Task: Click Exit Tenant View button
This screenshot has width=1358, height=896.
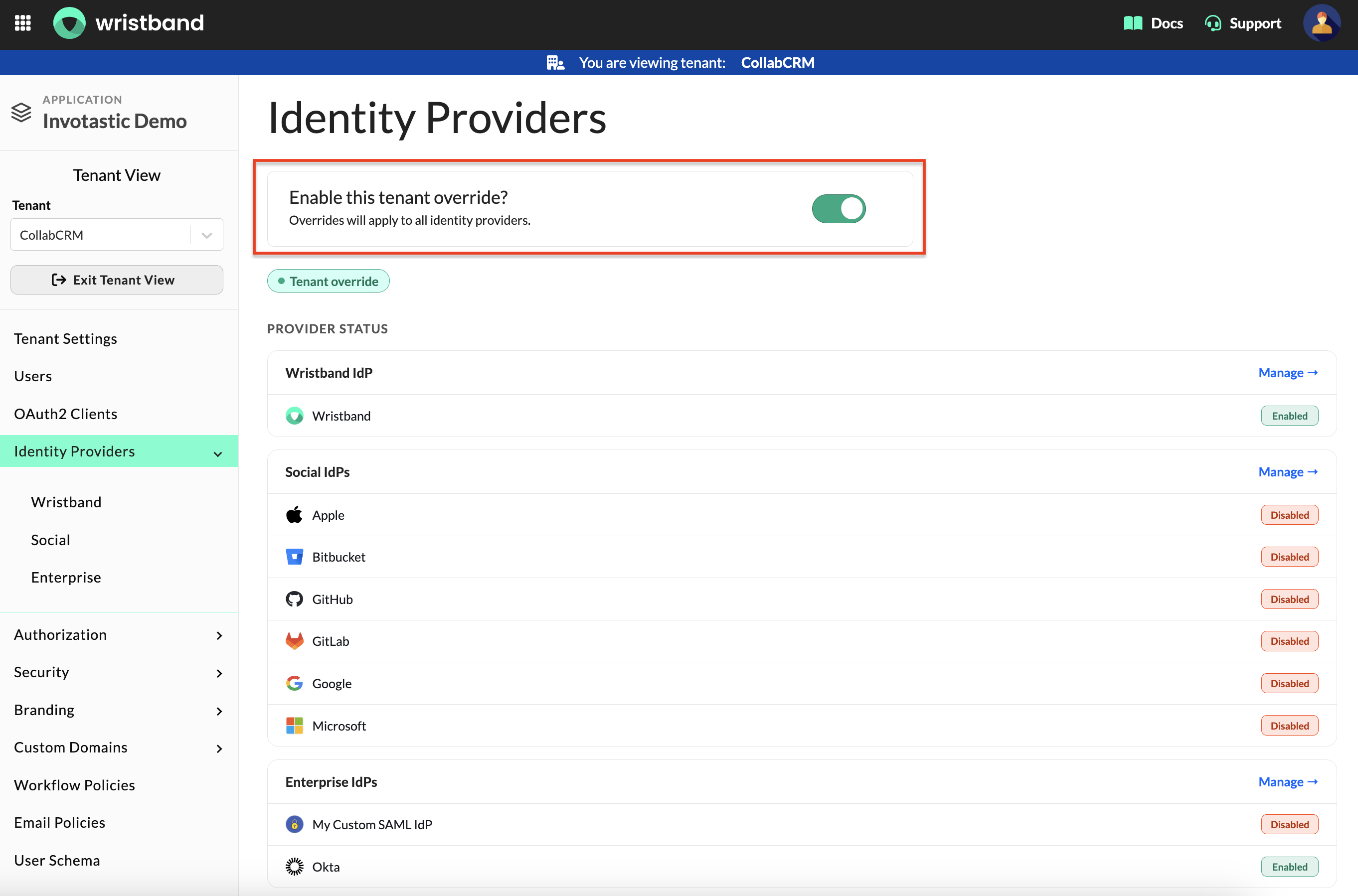Action: coord(117,280)
